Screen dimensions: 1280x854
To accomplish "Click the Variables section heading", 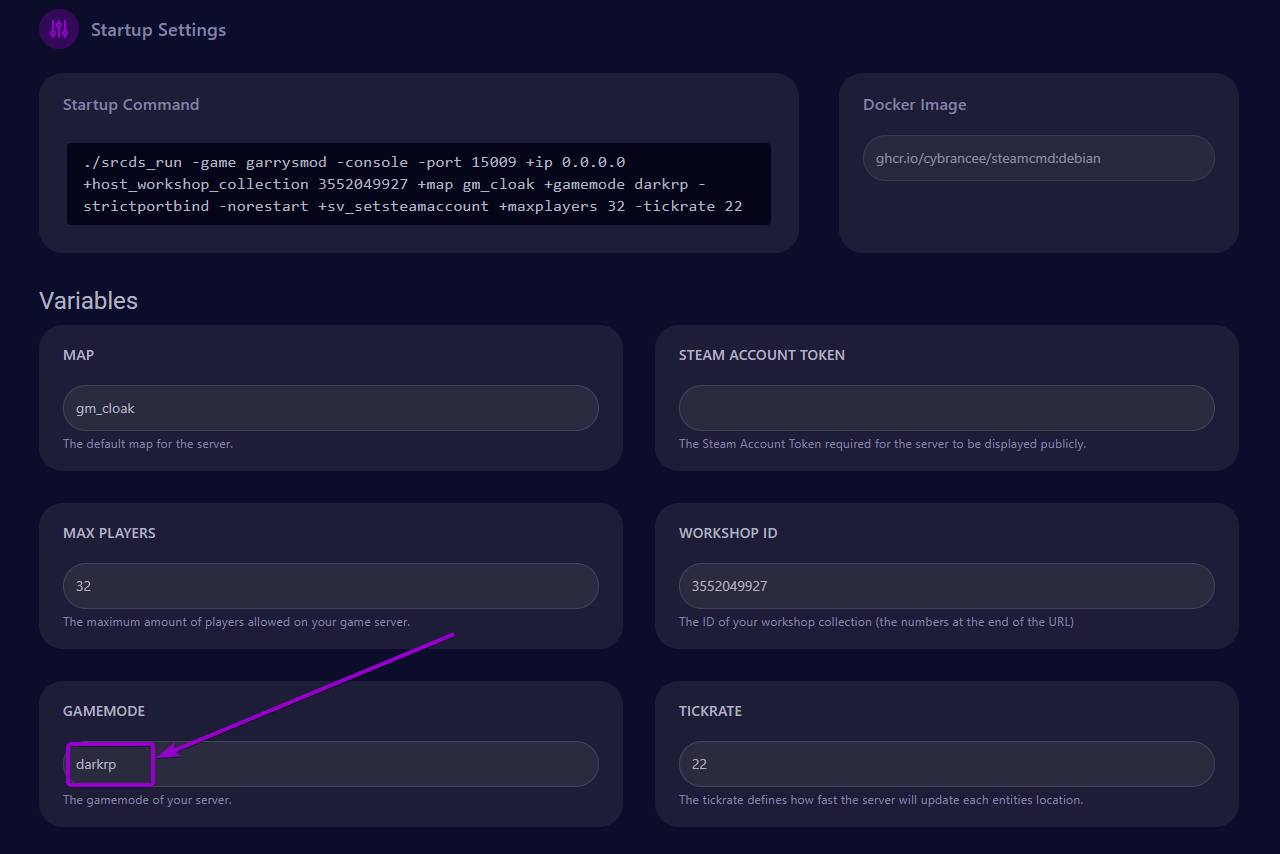I will point(88,301).
